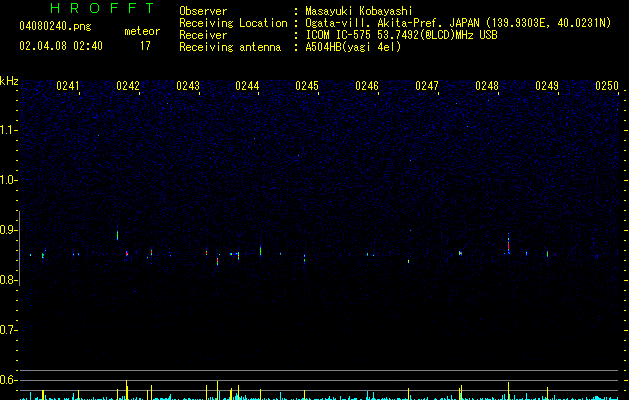Click the 0.6 kHz axis label
Screen dimensions: 629x400
tap(8, 380)
